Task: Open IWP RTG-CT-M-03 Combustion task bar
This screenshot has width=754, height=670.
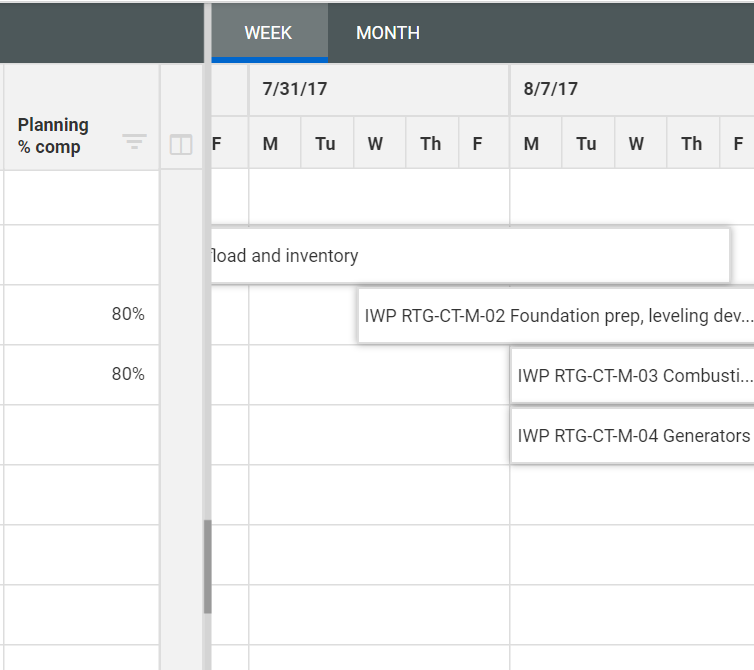Action: click(632, 376)
